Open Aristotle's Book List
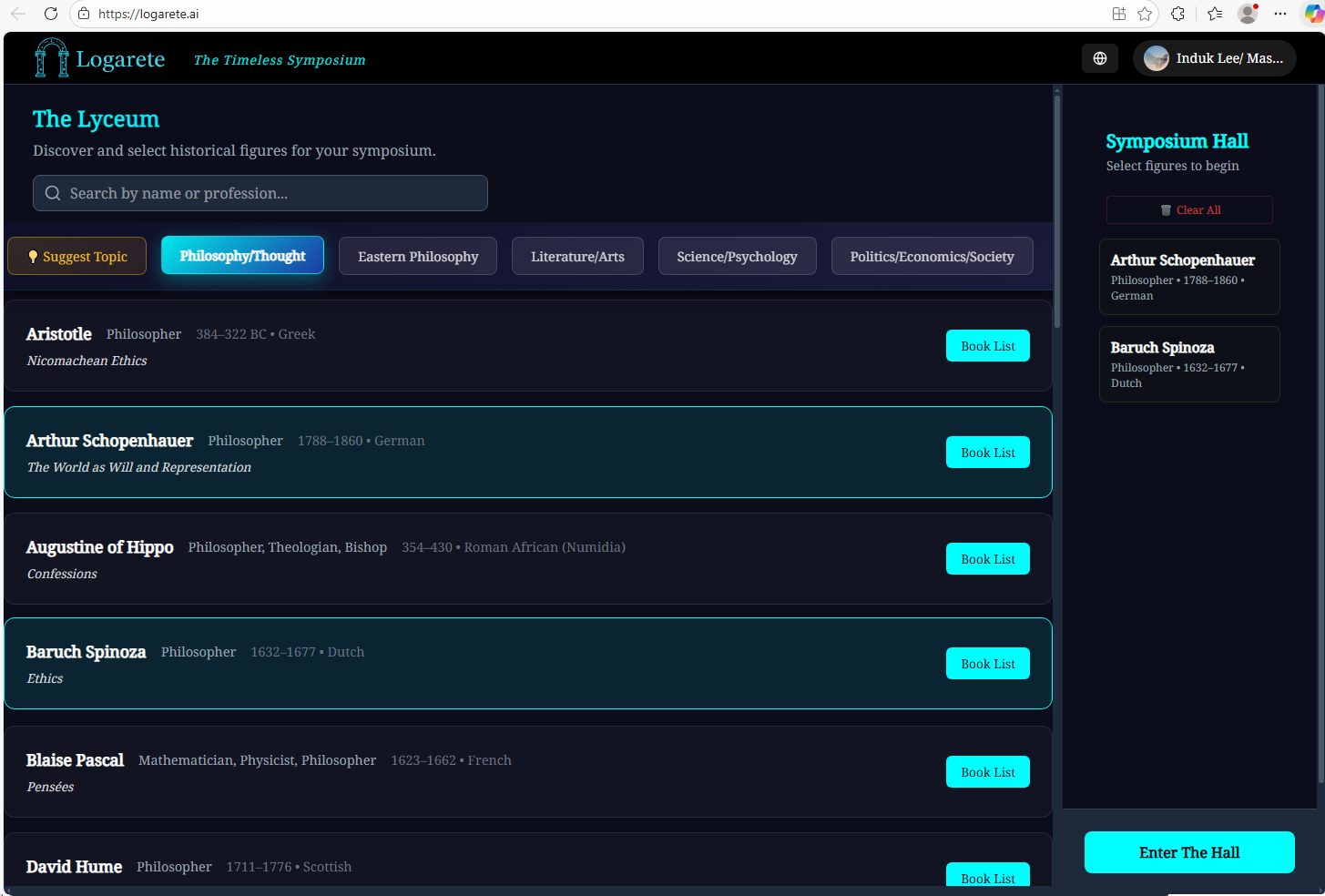 [x=987, y=345]
